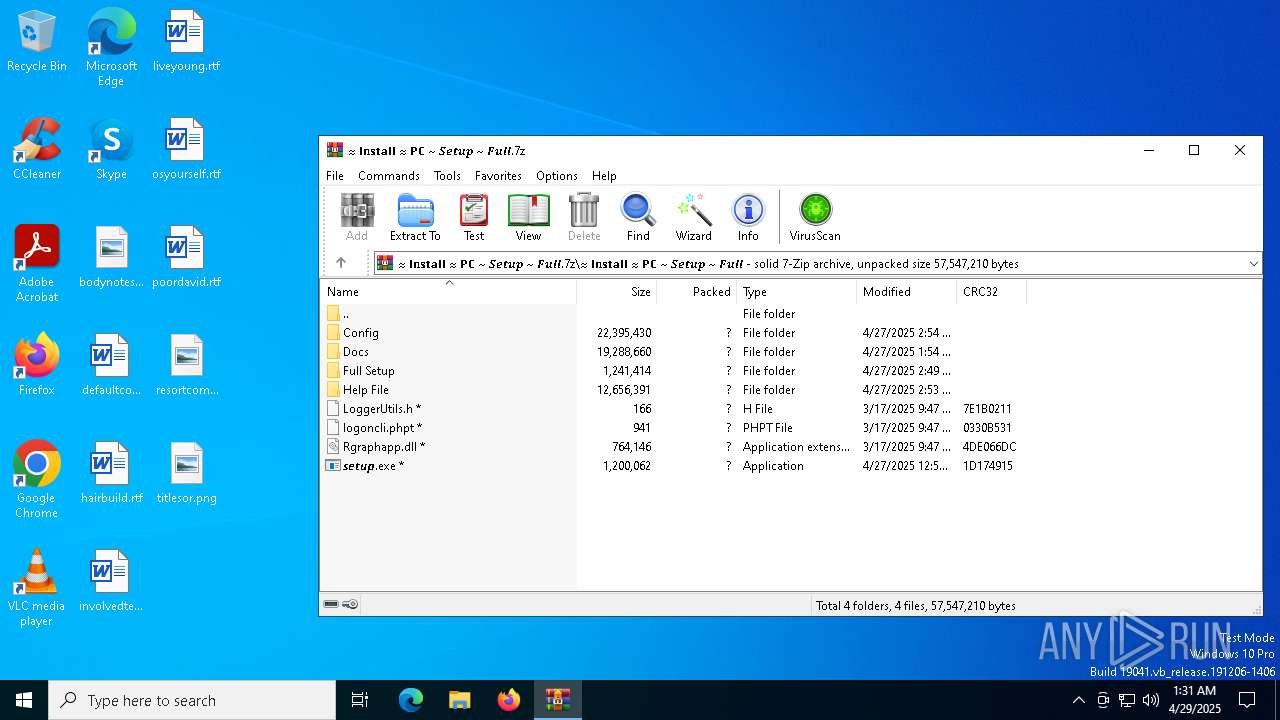Start VirusScan on the archive
Viewport: 1280px width, 720px height.
[815, 217]
